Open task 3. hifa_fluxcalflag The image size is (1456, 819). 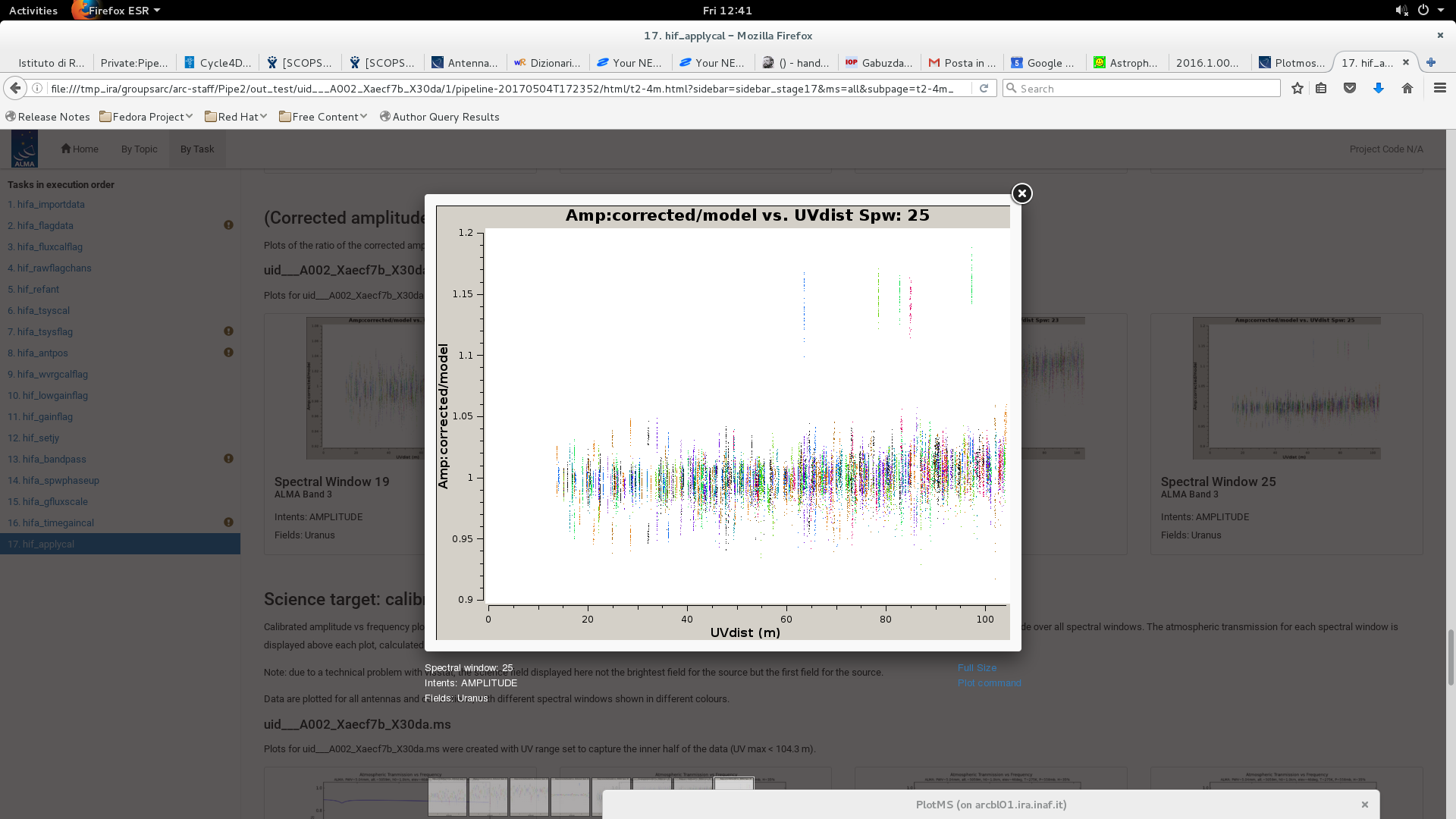tap(45, 246)
